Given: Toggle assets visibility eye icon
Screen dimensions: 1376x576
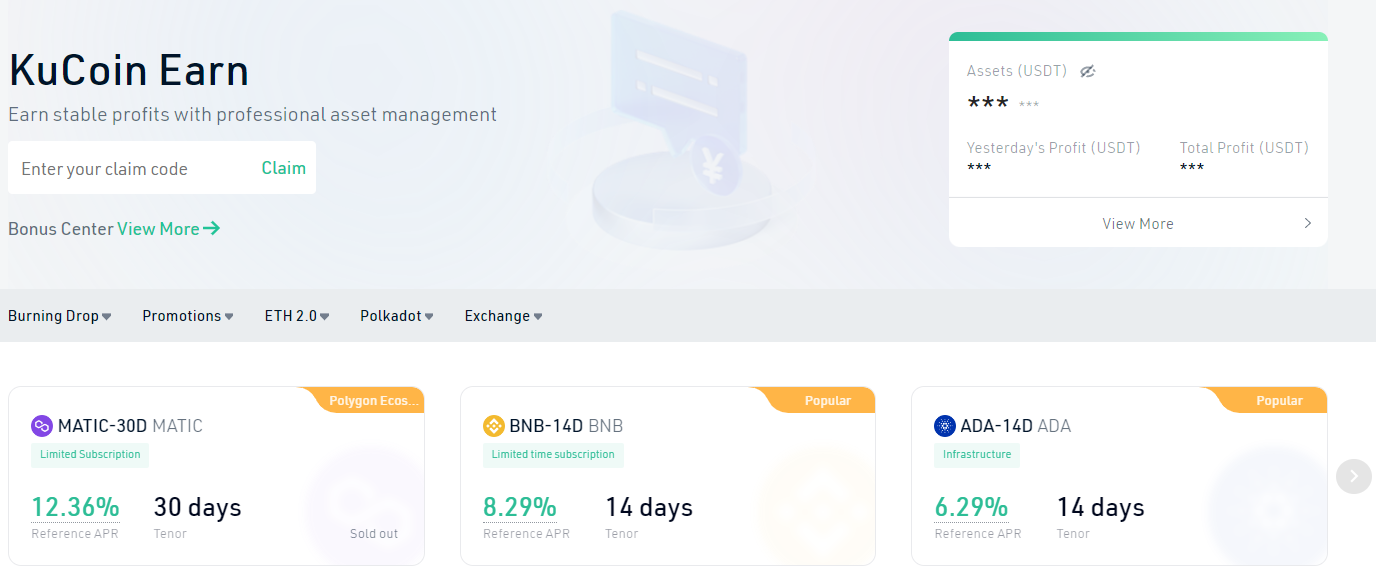Looking at the screenshot, I should pyautogui.click(x=1088, y=71).
